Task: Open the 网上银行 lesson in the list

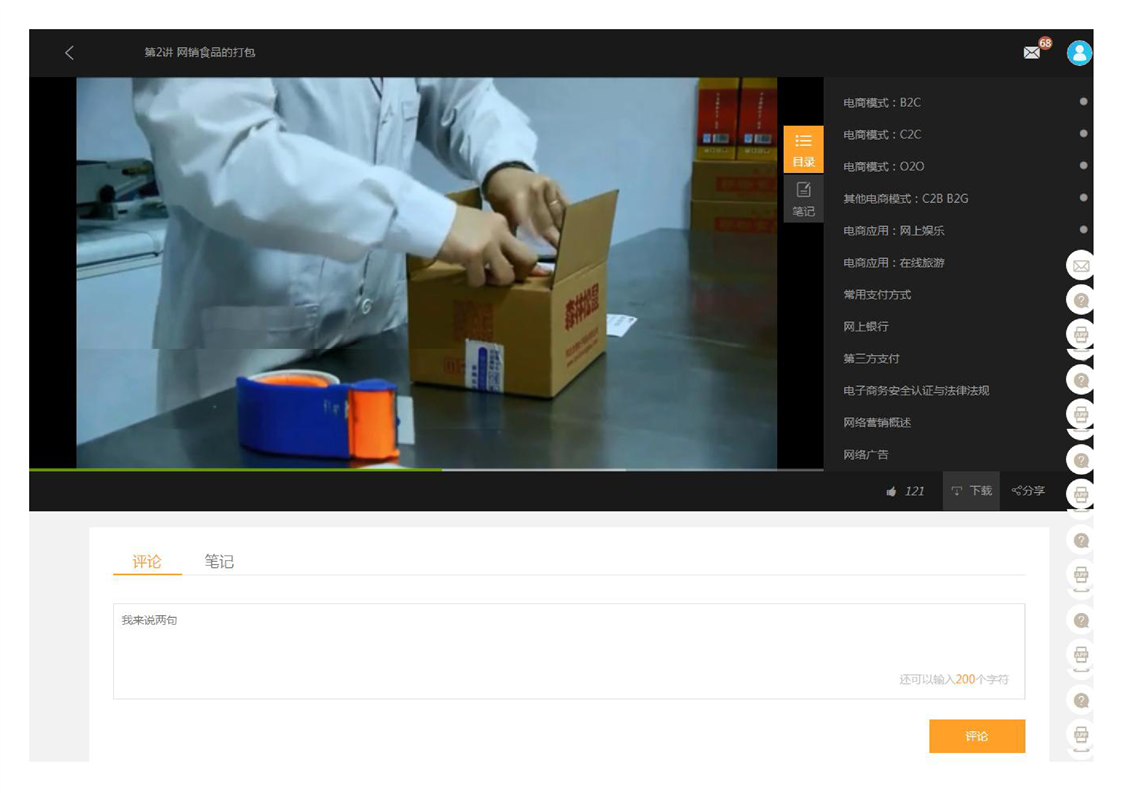Action: tap(866, 327)
